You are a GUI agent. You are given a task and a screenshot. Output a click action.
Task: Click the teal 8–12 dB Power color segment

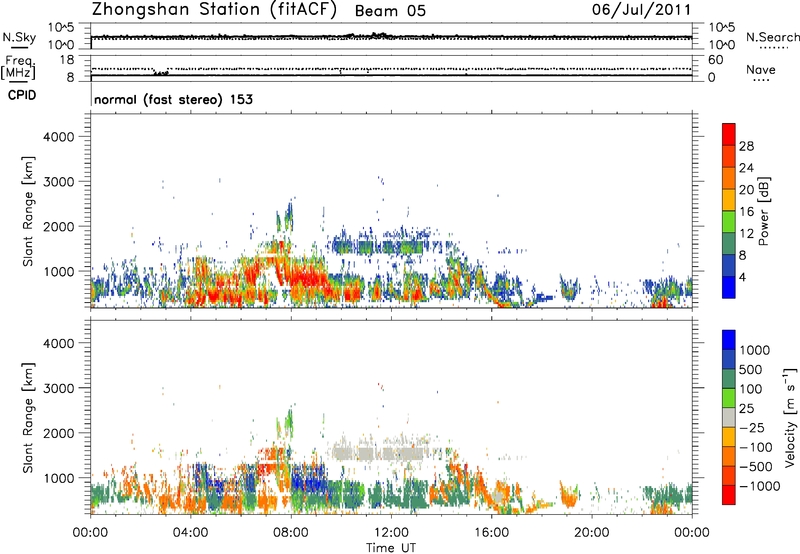click(729, 243)
